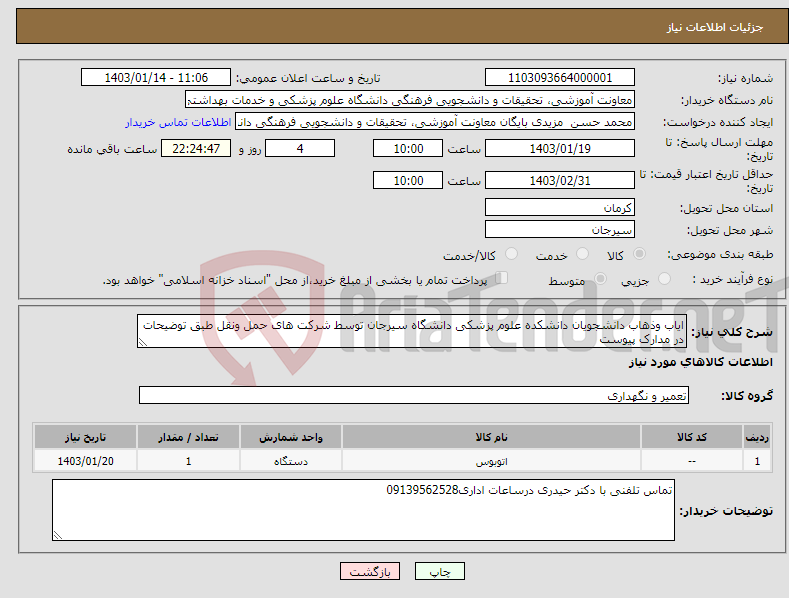Click the remaining days field showing 4
Viewport: 789px width, 598px height.
[300, 148]
